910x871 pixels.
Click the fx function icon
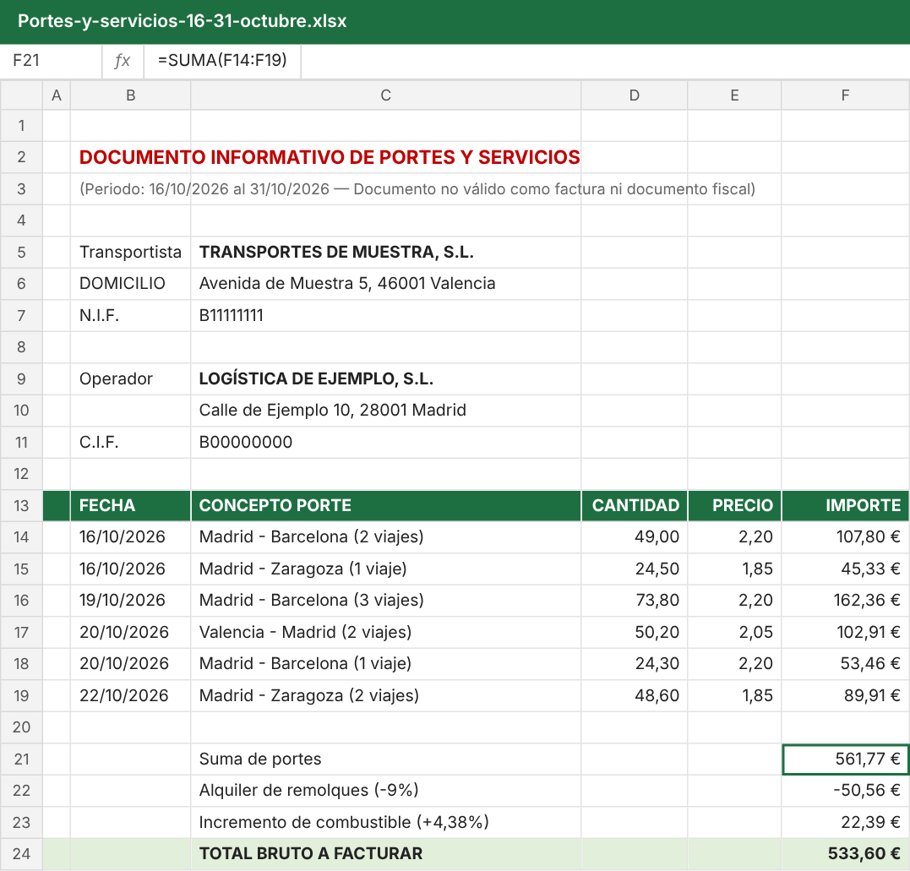122,60
